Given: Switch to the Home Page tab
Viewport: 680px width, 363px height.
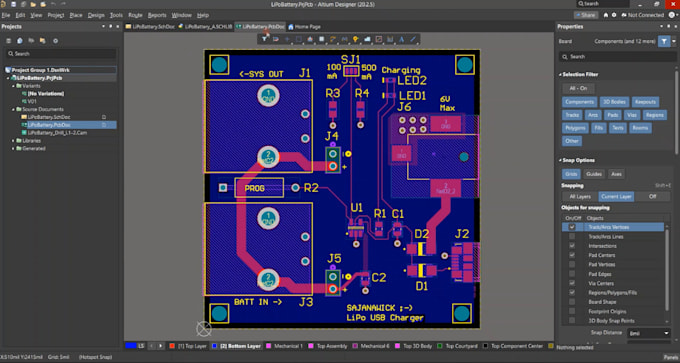Looking at the screenshot, I should [304, 27].
